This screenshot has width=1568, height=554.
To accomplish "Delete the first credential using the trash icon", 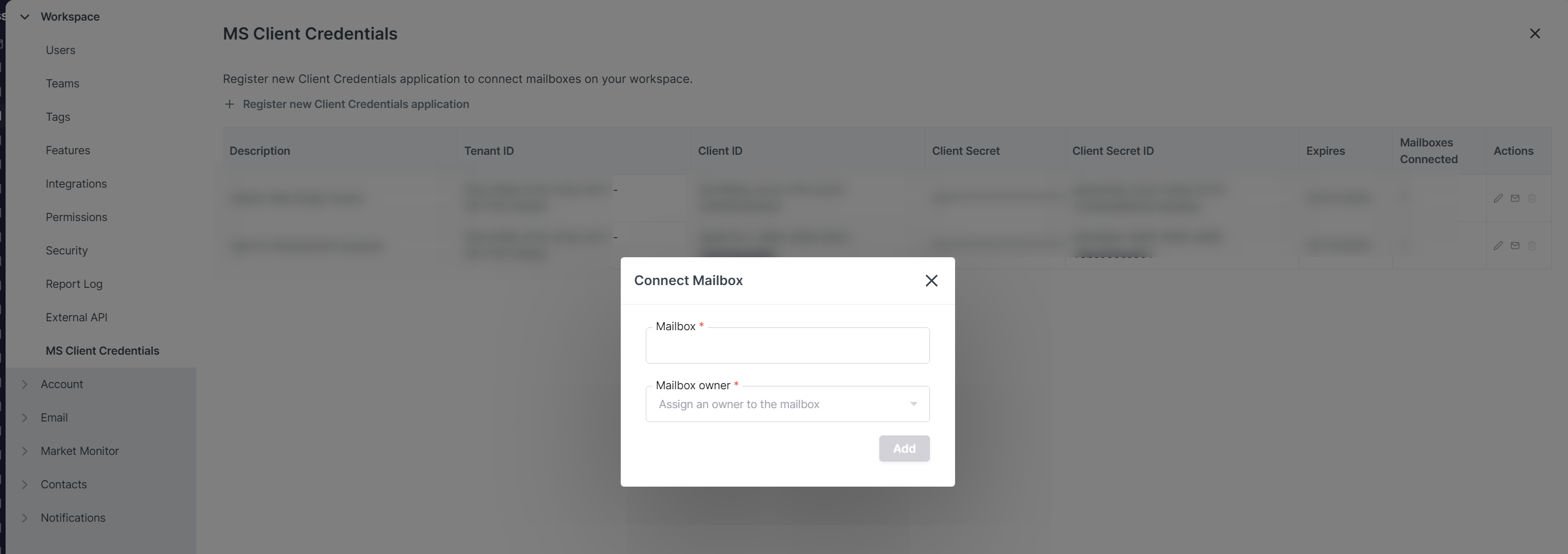I will pyautogui.click(x=1533, y=198).
